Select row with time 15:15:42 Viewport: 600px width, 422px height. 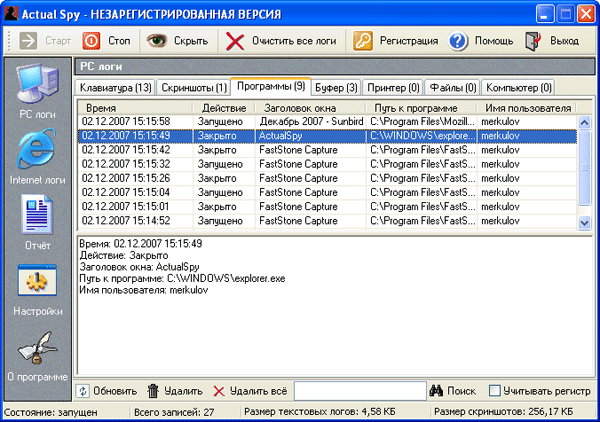coord(328,150)
